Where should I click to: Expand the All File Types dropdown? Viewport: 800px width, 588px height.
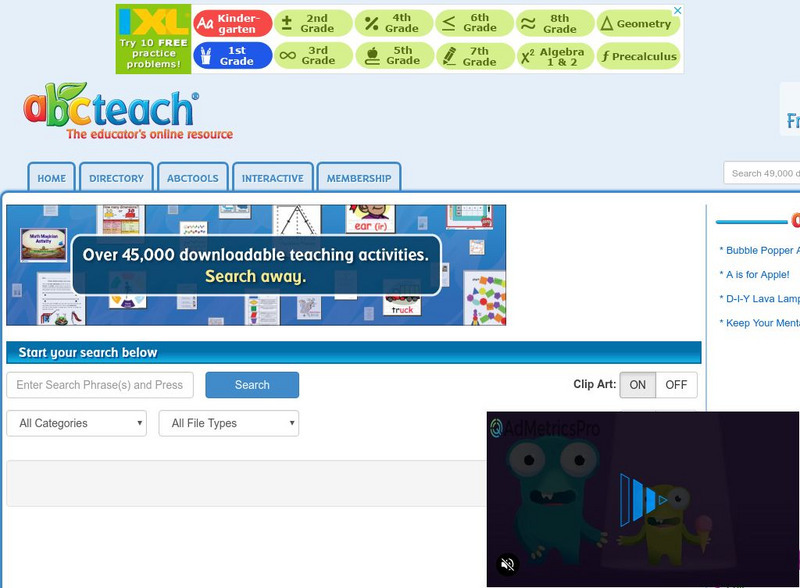point(229,423)
